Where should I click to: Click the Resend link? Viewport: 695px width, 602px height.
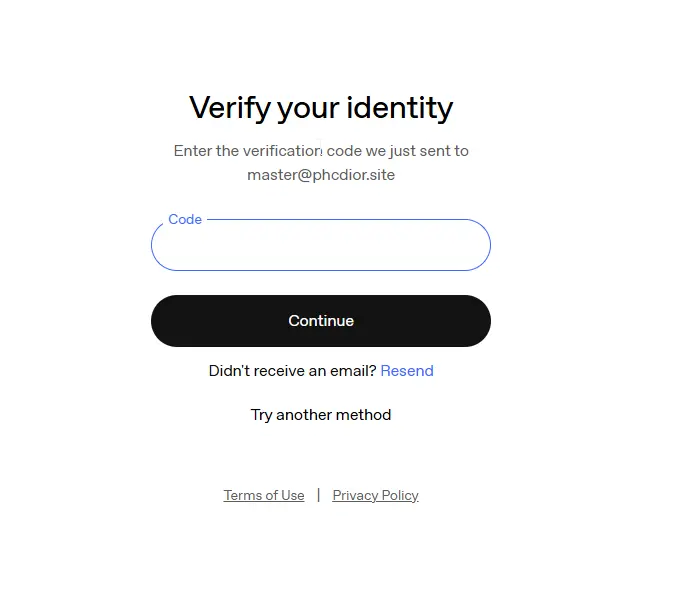click(x=407, y=371)
